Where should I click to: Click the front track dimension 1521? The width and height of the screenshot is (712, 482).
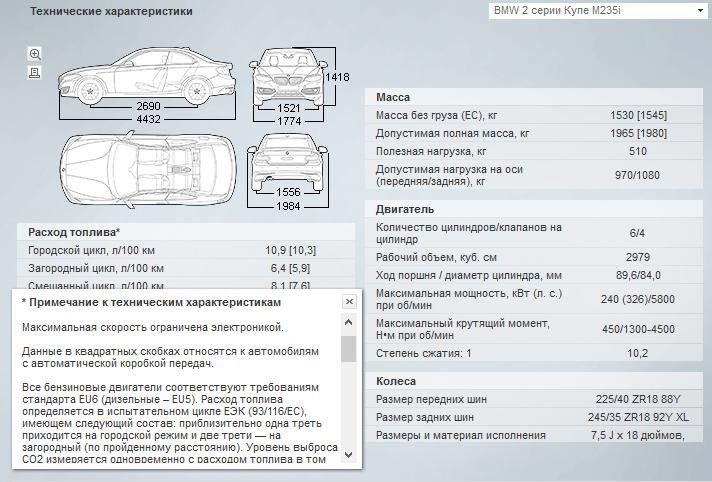click(x=289, y=108)
